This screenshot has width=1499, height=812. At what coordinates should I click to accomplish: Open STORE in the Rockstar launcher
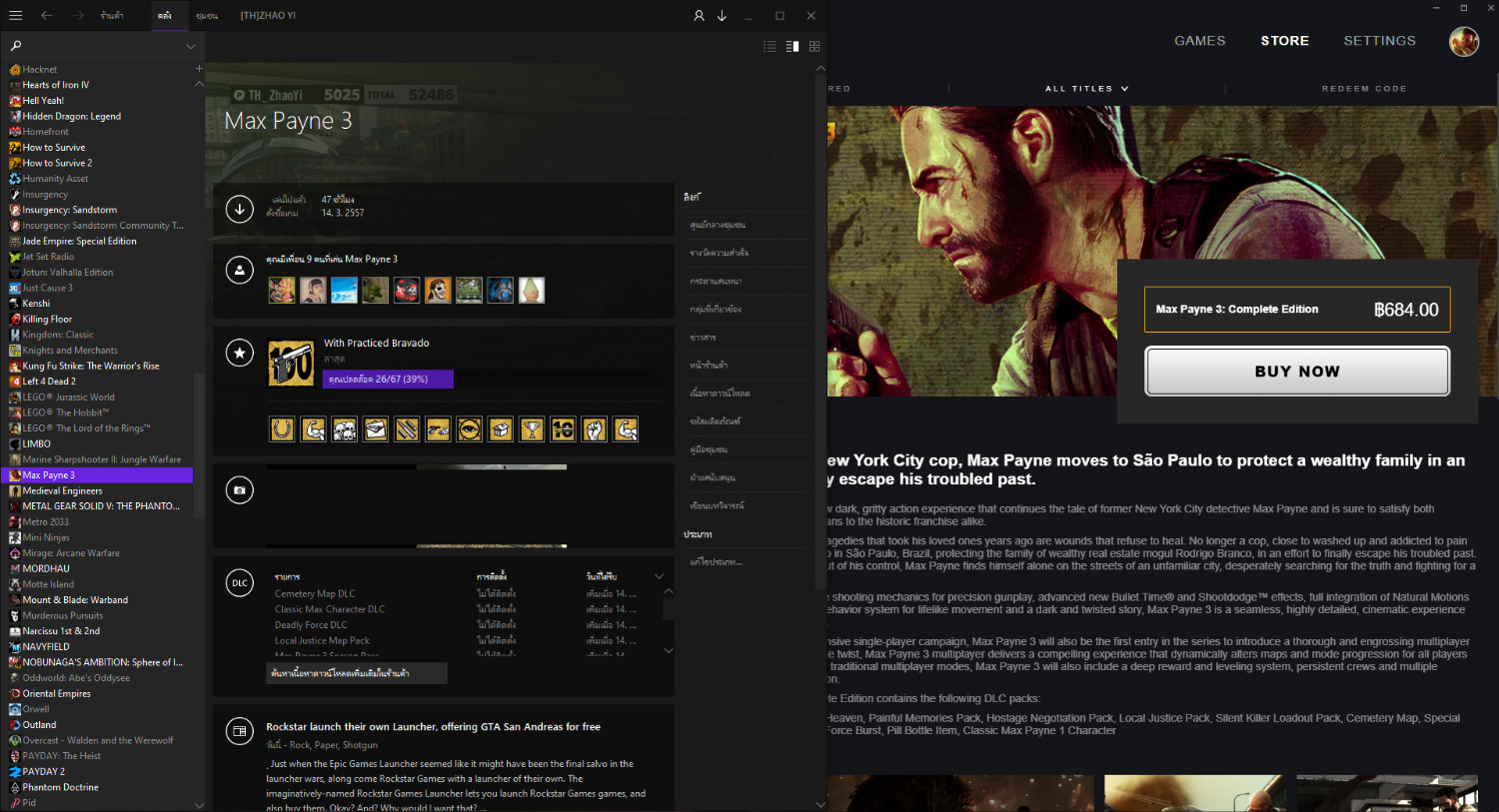click(x=1285, y=41)
